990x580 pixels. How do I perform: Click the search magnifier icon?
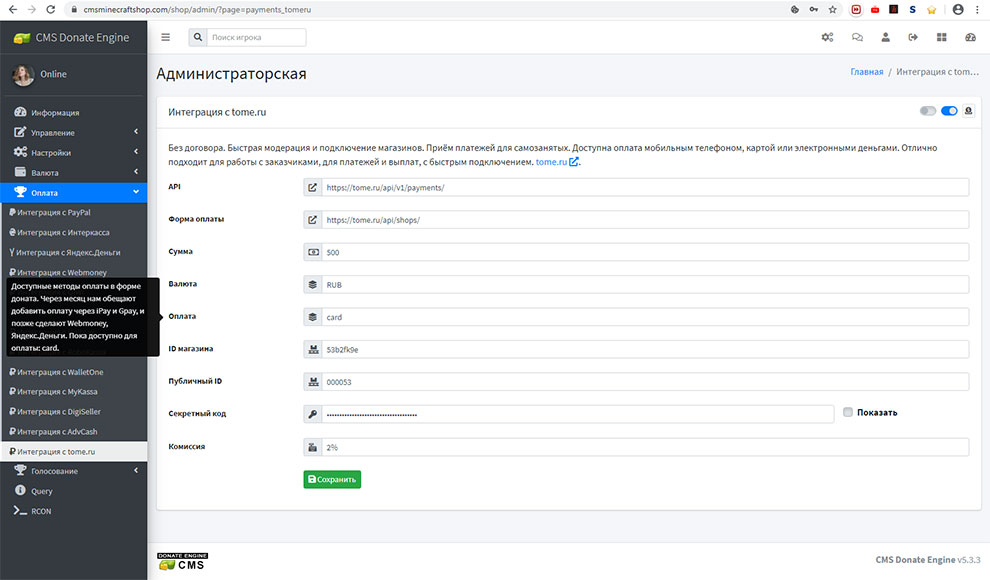coord(198,38)
